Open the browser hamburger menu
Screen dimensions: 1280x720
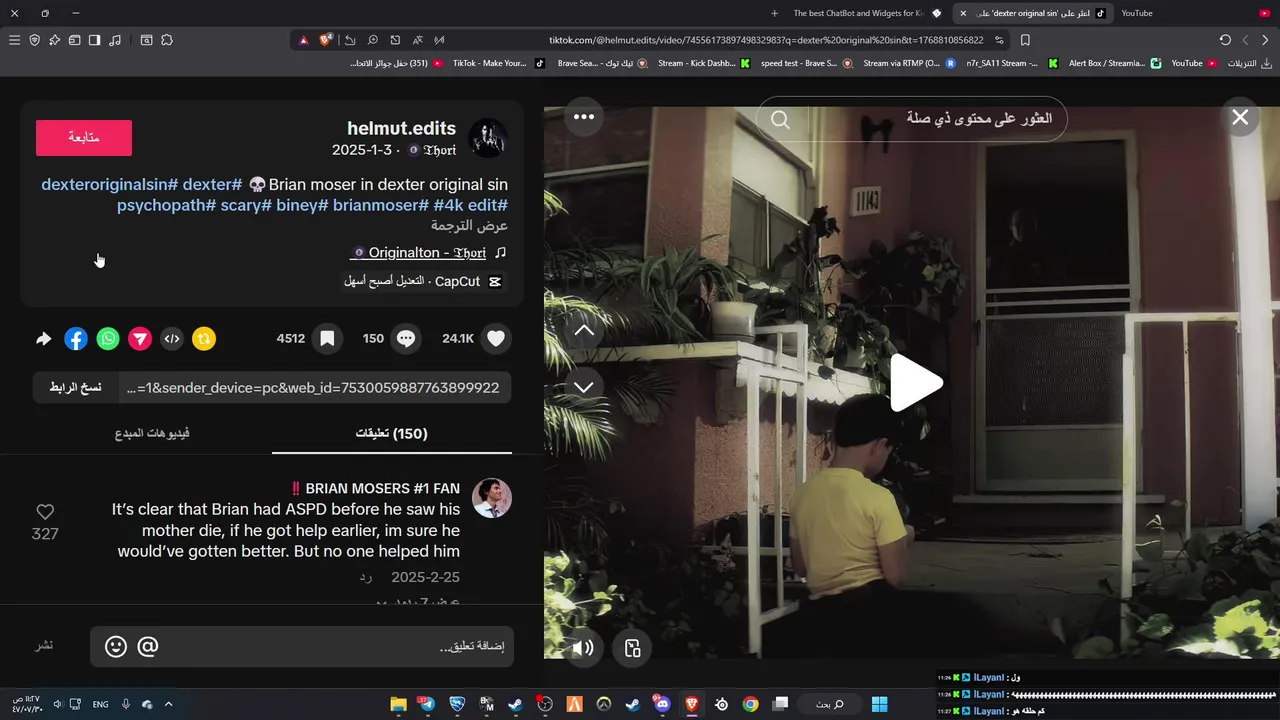[14, 40]
